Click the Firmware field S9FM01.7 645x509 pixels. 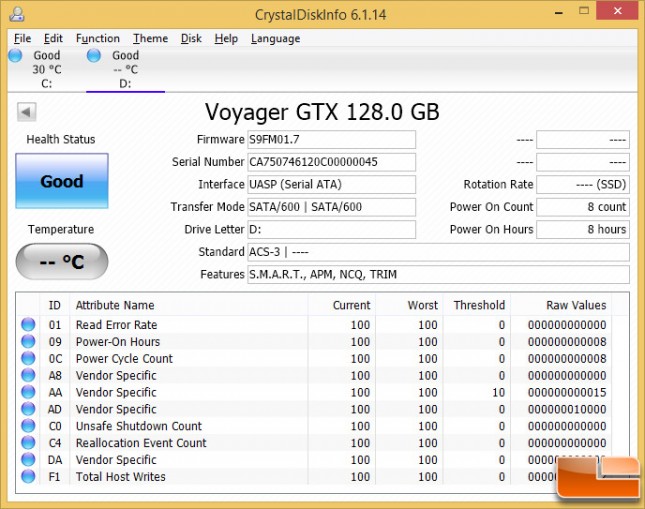pos(332,139)
